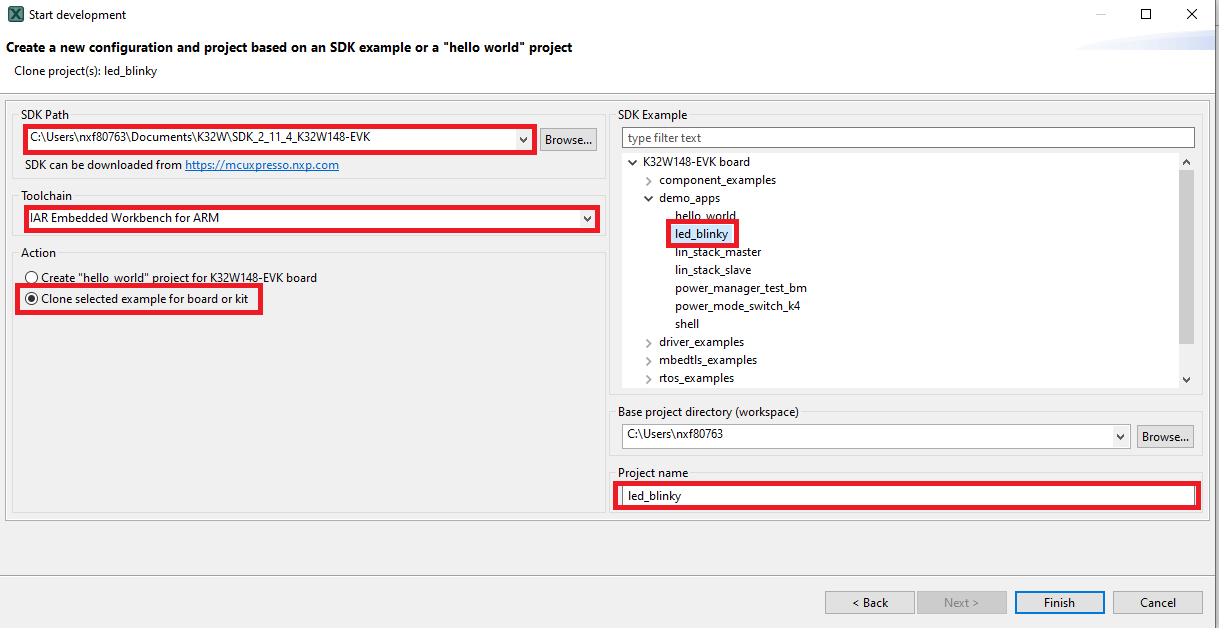Select the shell demo app
Screen dimensions: 1219x628
point(687,324)
